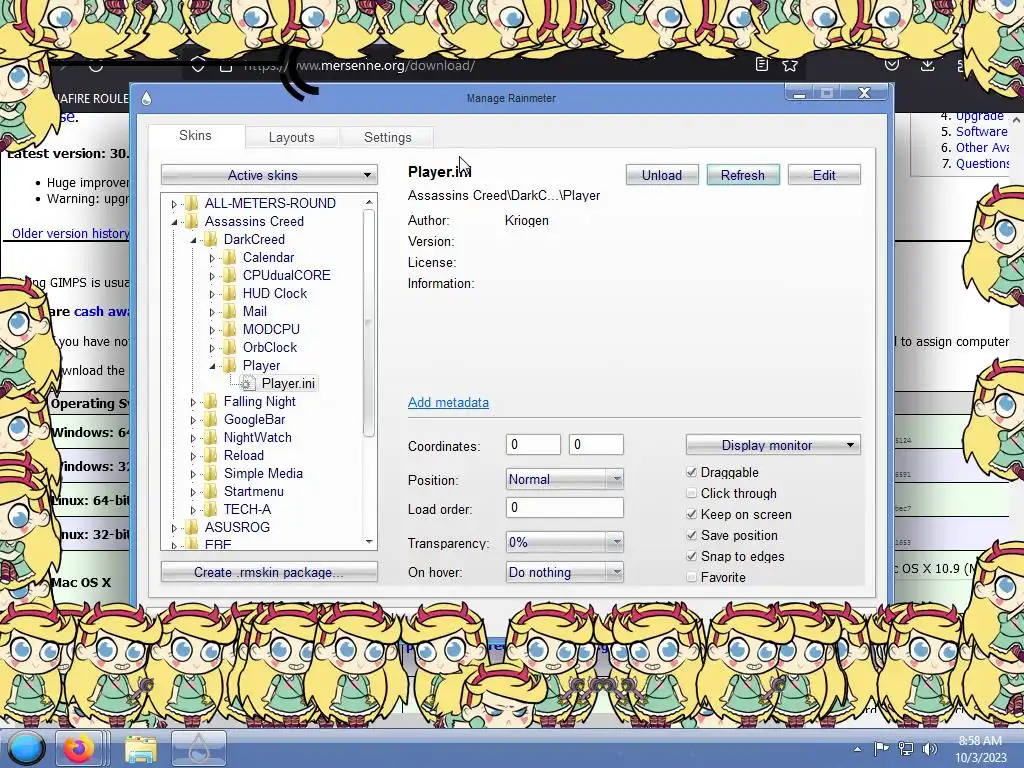This screenshot has width=1024, height=768.
Task: Select the OrbClock tree item
Action: 270,347
